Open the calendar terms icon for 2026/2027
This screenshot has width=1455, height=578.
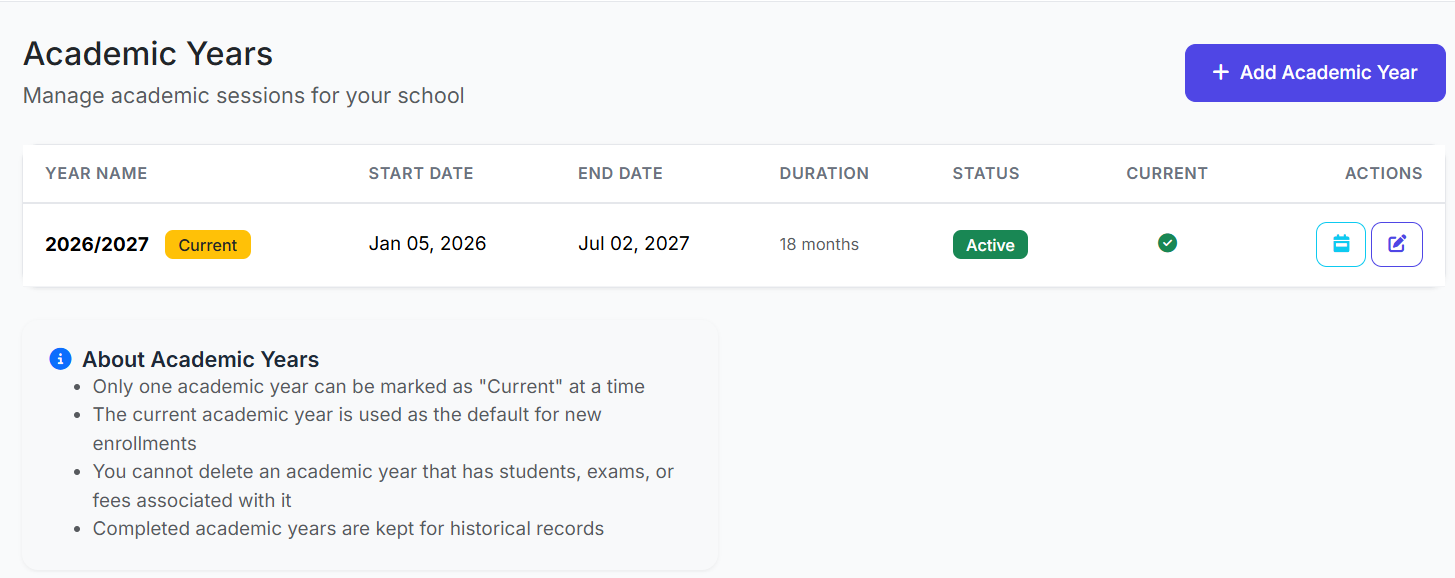[x=1340, y=244]
